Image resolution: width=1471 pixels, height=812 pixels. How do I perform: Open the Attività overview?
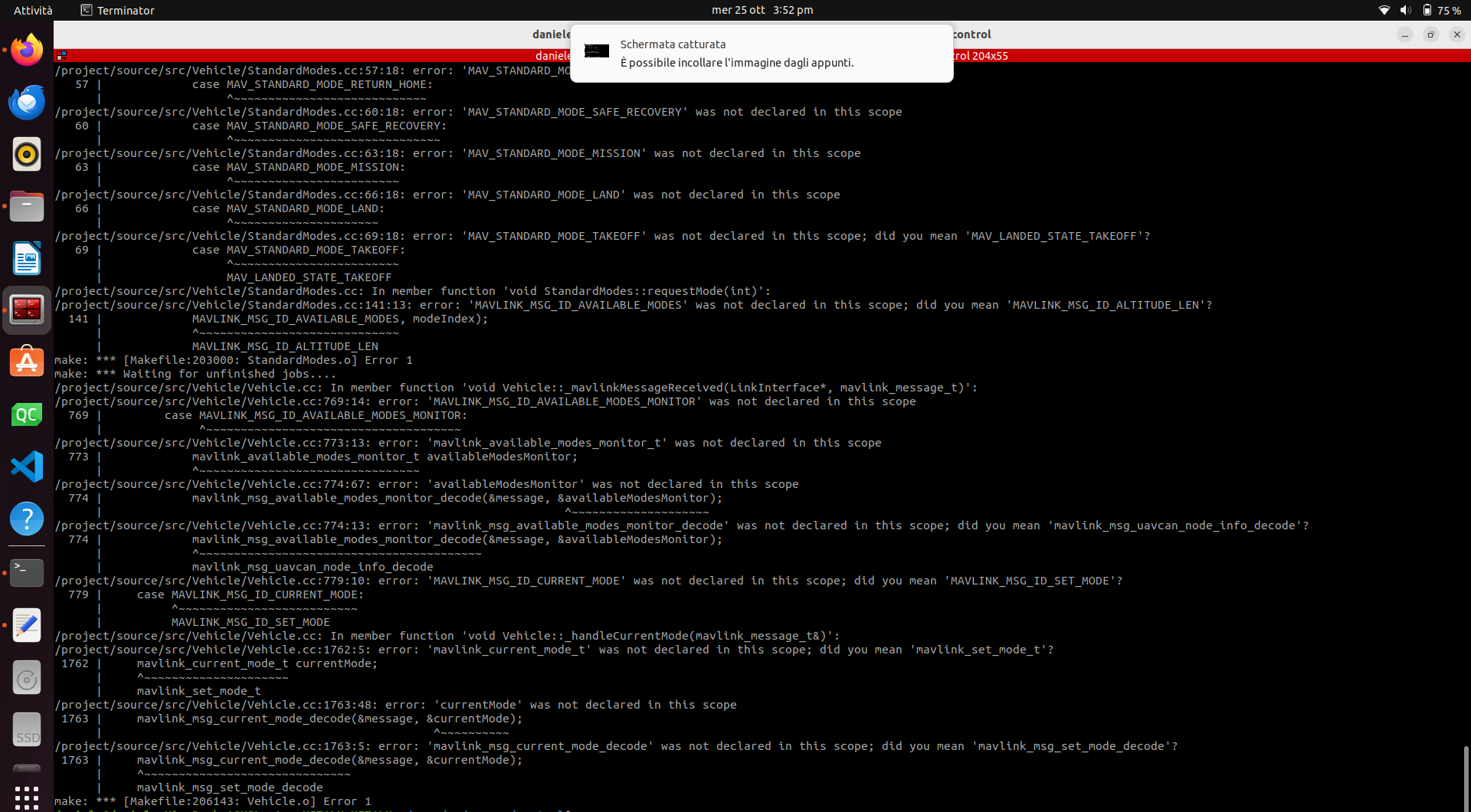32,10
